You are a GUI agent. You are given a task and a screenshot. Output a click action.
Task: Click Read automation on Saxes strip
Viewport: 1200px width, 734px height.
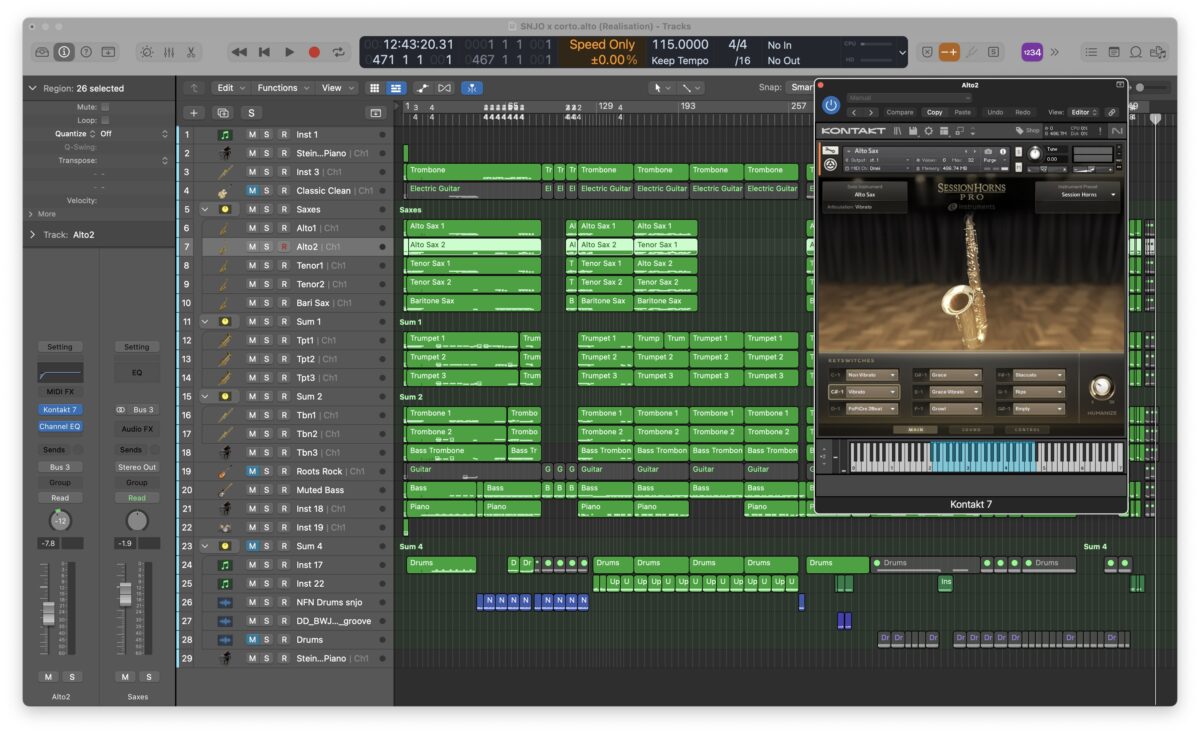(x=137, y=498)
